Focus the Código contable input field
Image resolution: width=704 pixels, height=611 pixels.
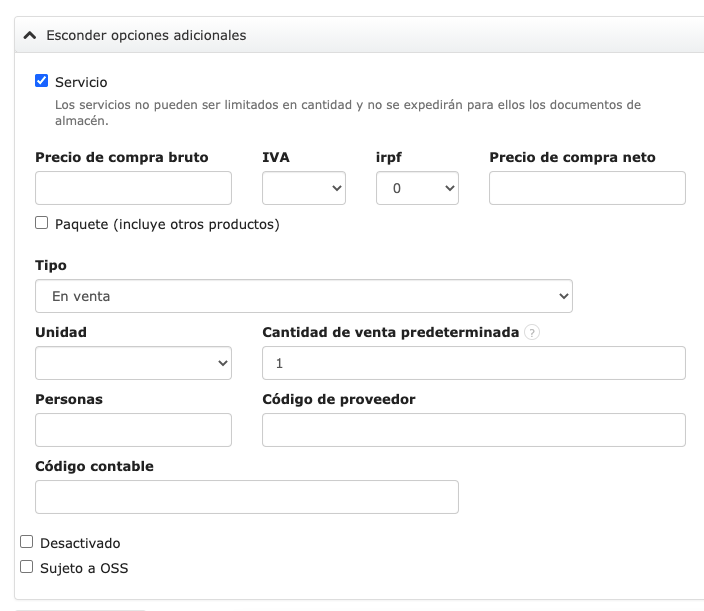[x=246, y=497]
